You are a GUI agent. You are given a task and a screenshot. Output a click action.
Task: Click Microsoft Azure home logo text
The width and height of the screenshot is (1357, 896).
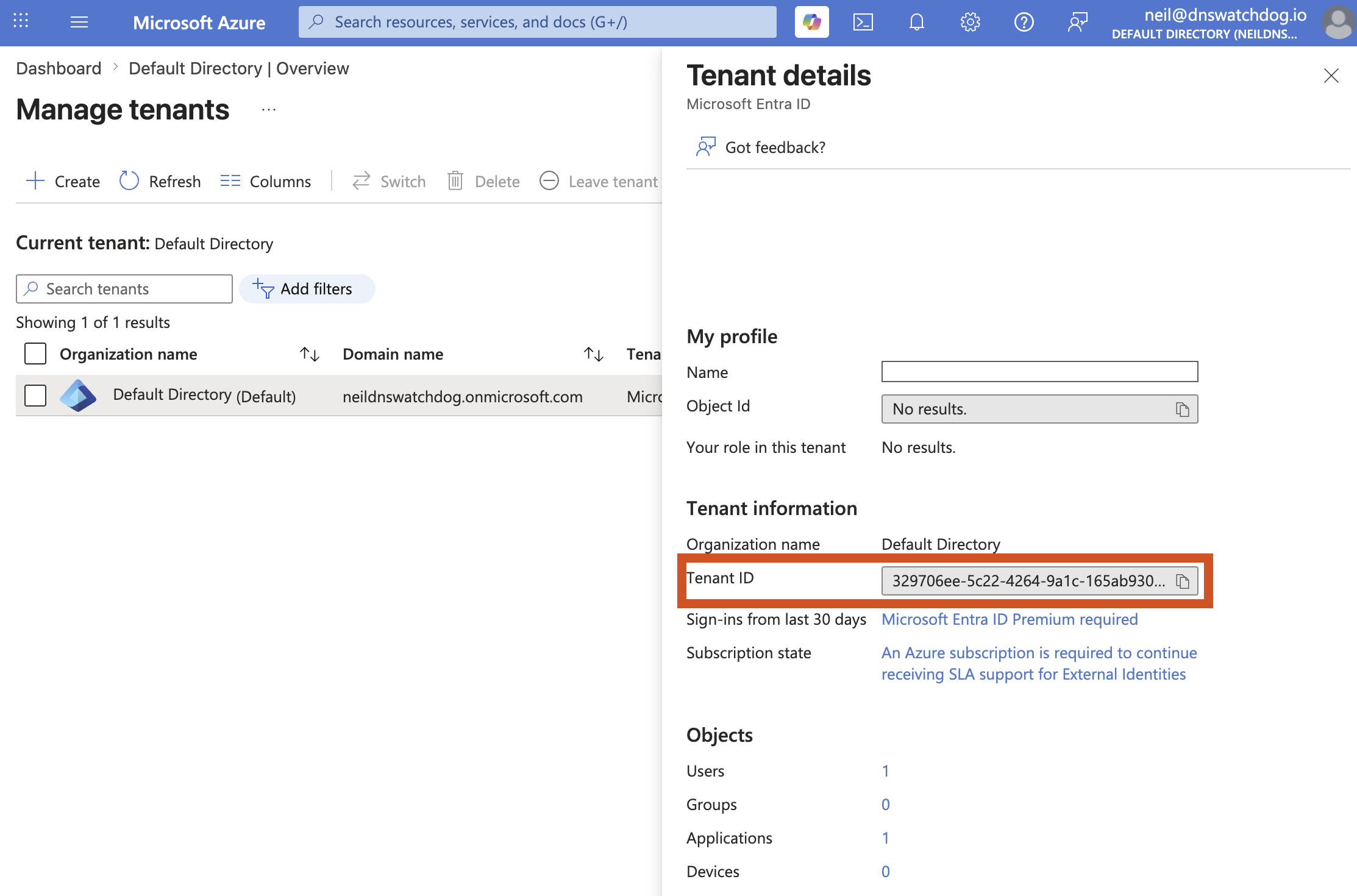pos(199,23)
